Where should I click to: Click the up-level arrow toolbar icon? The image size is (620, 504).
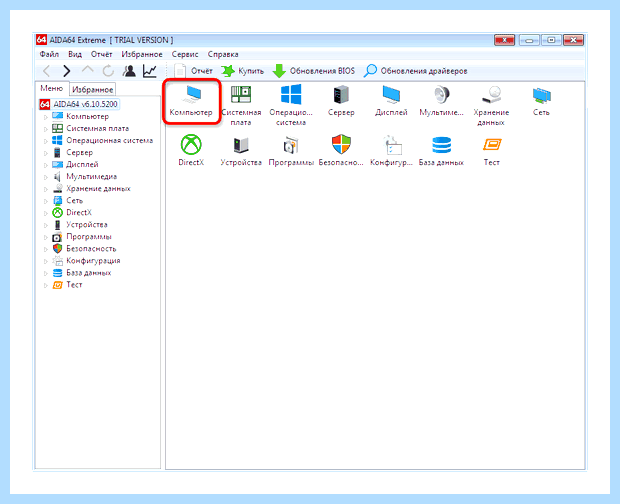(x=87, y=70)
